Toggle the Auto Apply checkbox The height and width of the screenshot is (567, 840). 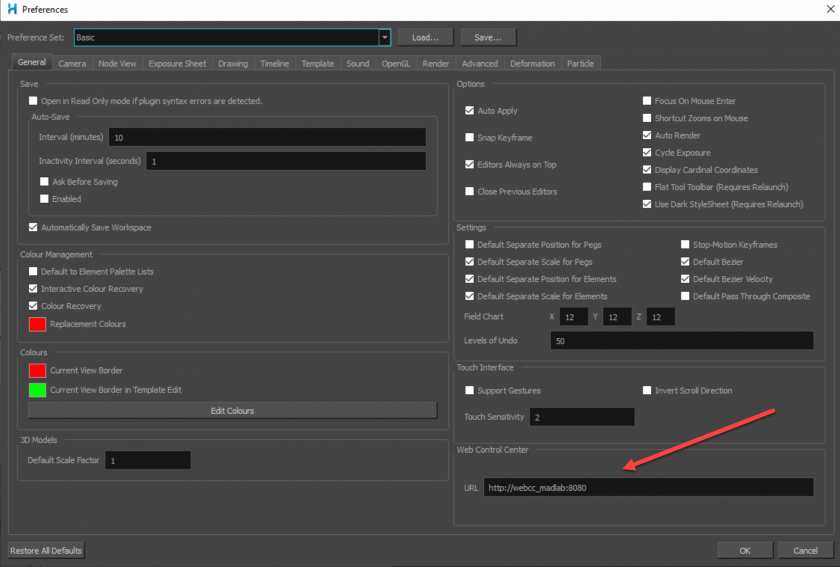470,110
